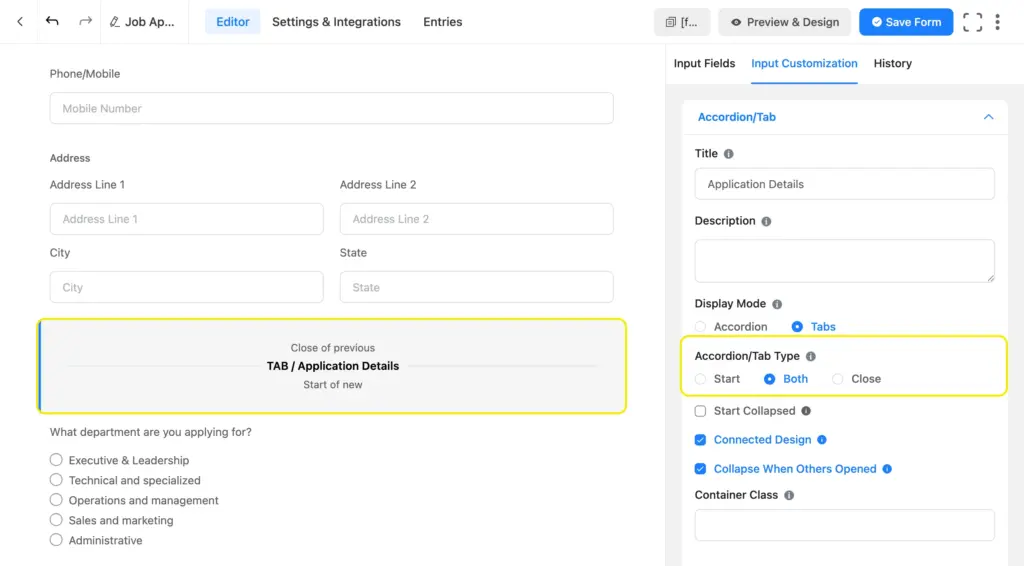The height and width of the screenshot is (566, 1024).
Task: Uncheck Collapse When Others Opened
Action: [700, 469]
